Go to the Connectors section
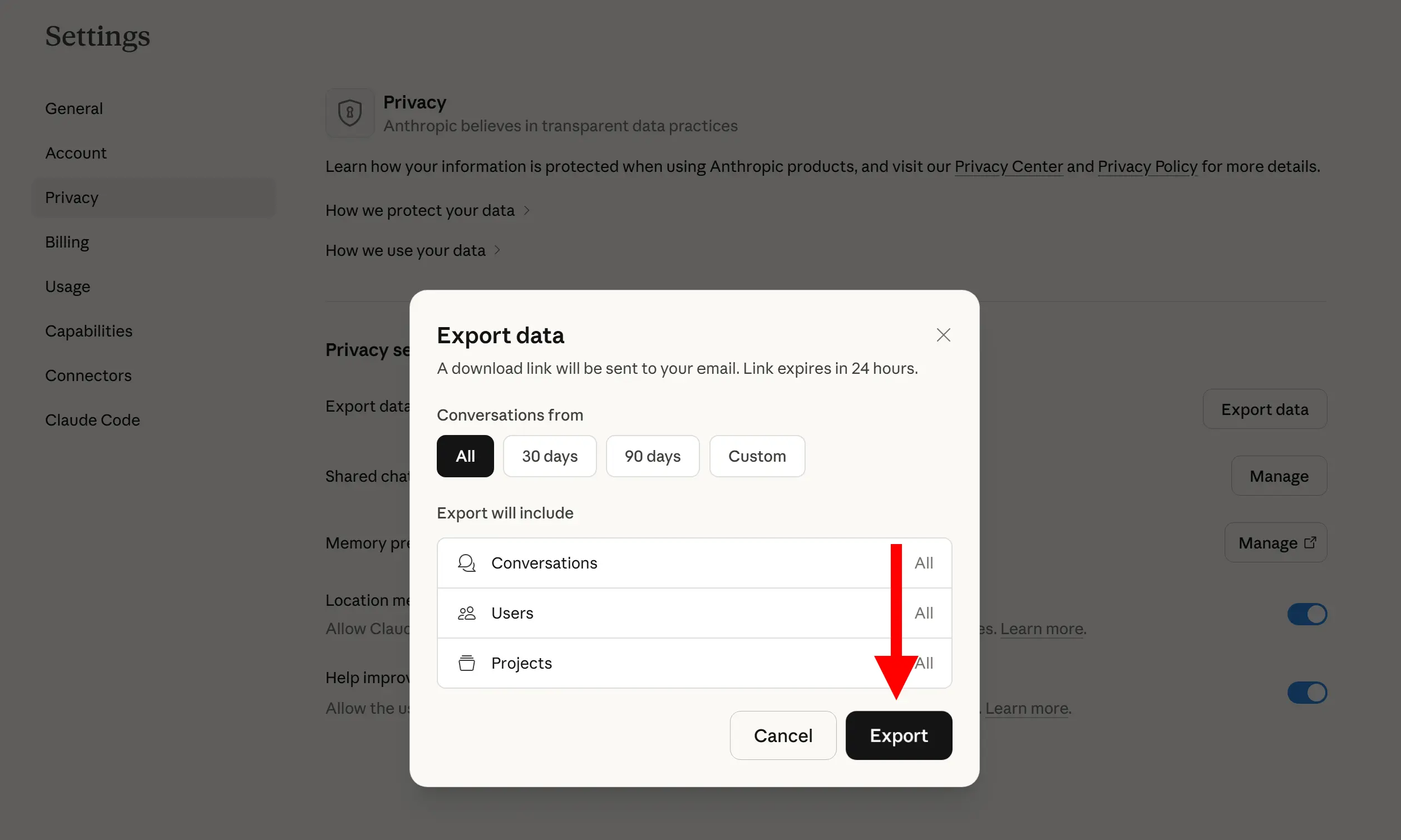Viewport: 1401px width, 840px height. [x=88, y=375]
